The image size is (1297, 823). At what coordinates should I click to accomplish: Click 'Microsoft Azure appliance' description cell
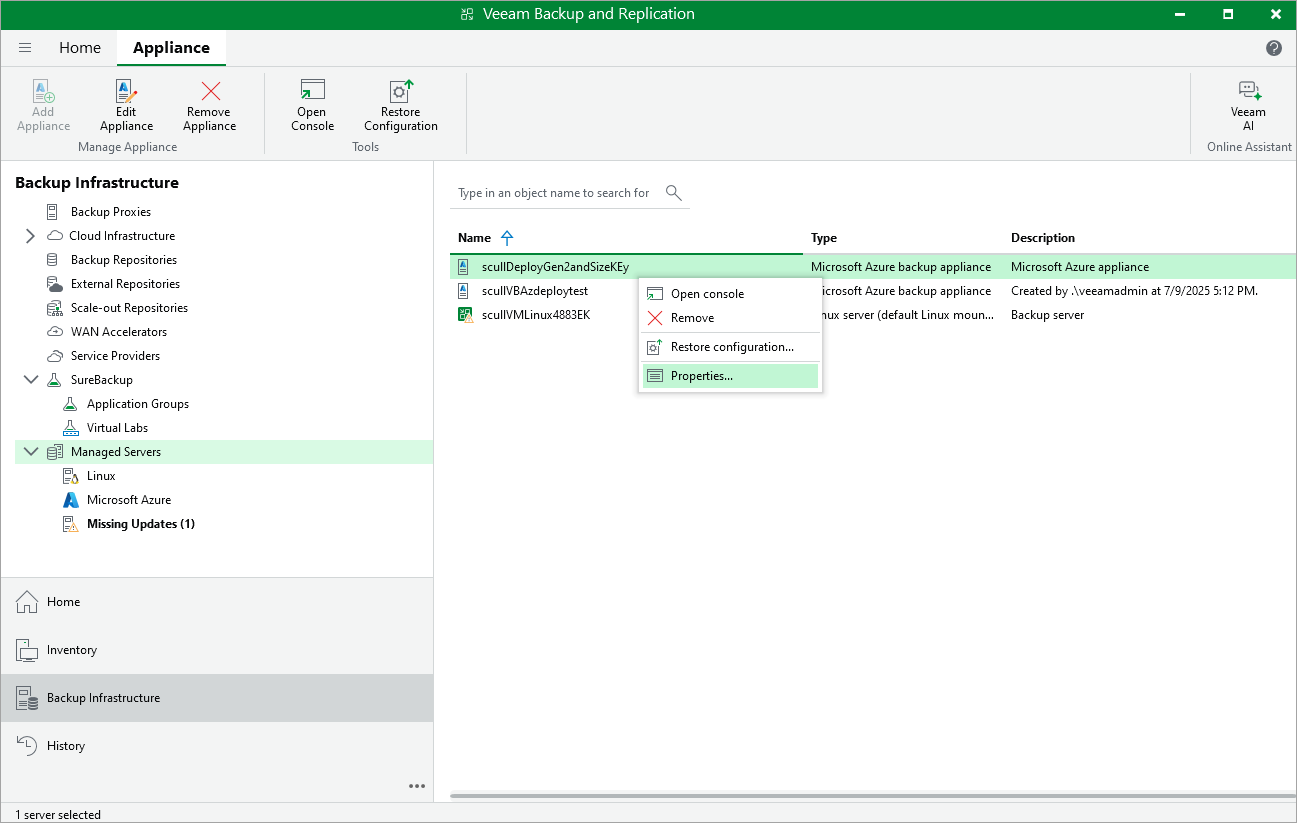(x=1080, y=267)
